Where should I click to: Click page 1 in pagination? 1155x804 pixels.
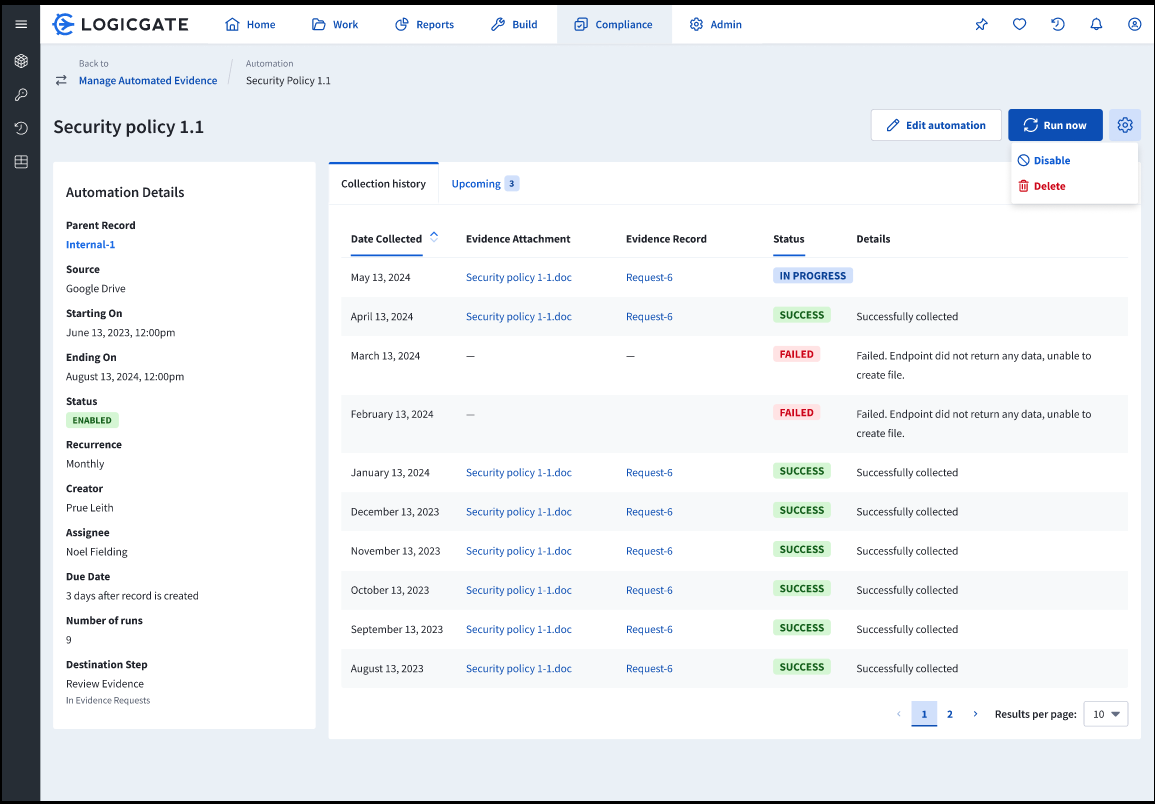[924, 714]
